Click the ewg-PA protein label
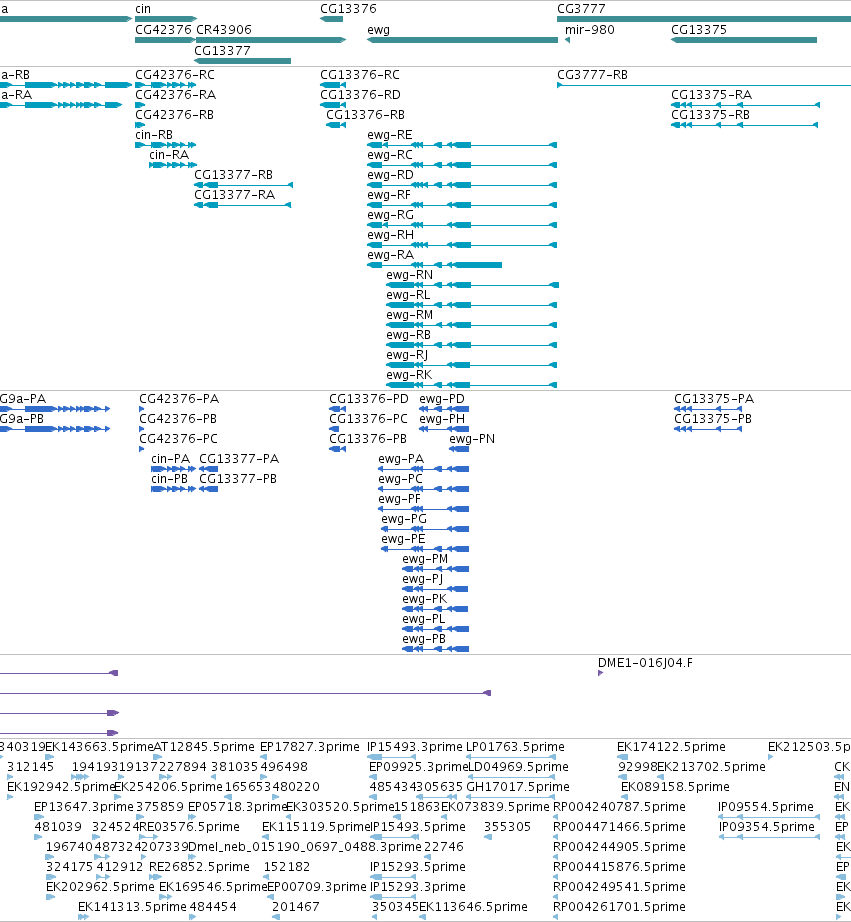This screenshot has height=922, width=851. [401, 459]
